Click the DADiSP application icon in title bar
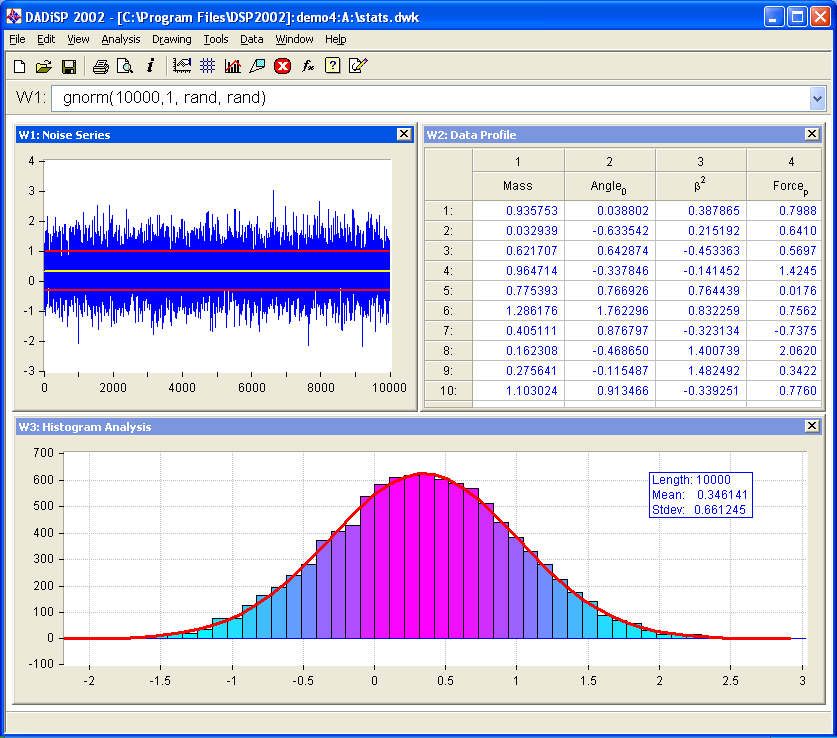The image size is (837, 738). coord(13,17)
